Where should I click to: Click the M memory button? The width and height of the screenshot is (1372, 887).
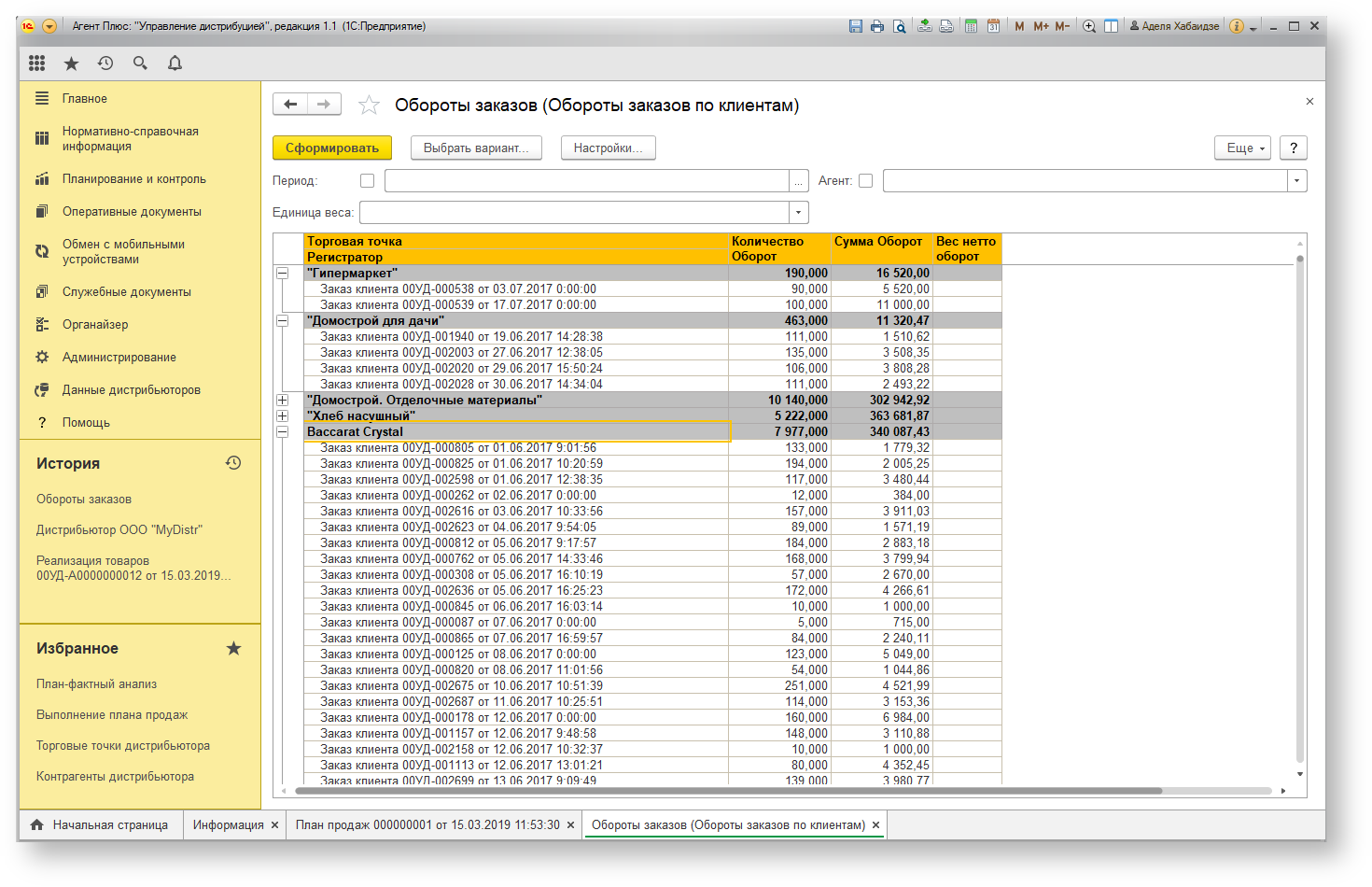point(1019,26)
